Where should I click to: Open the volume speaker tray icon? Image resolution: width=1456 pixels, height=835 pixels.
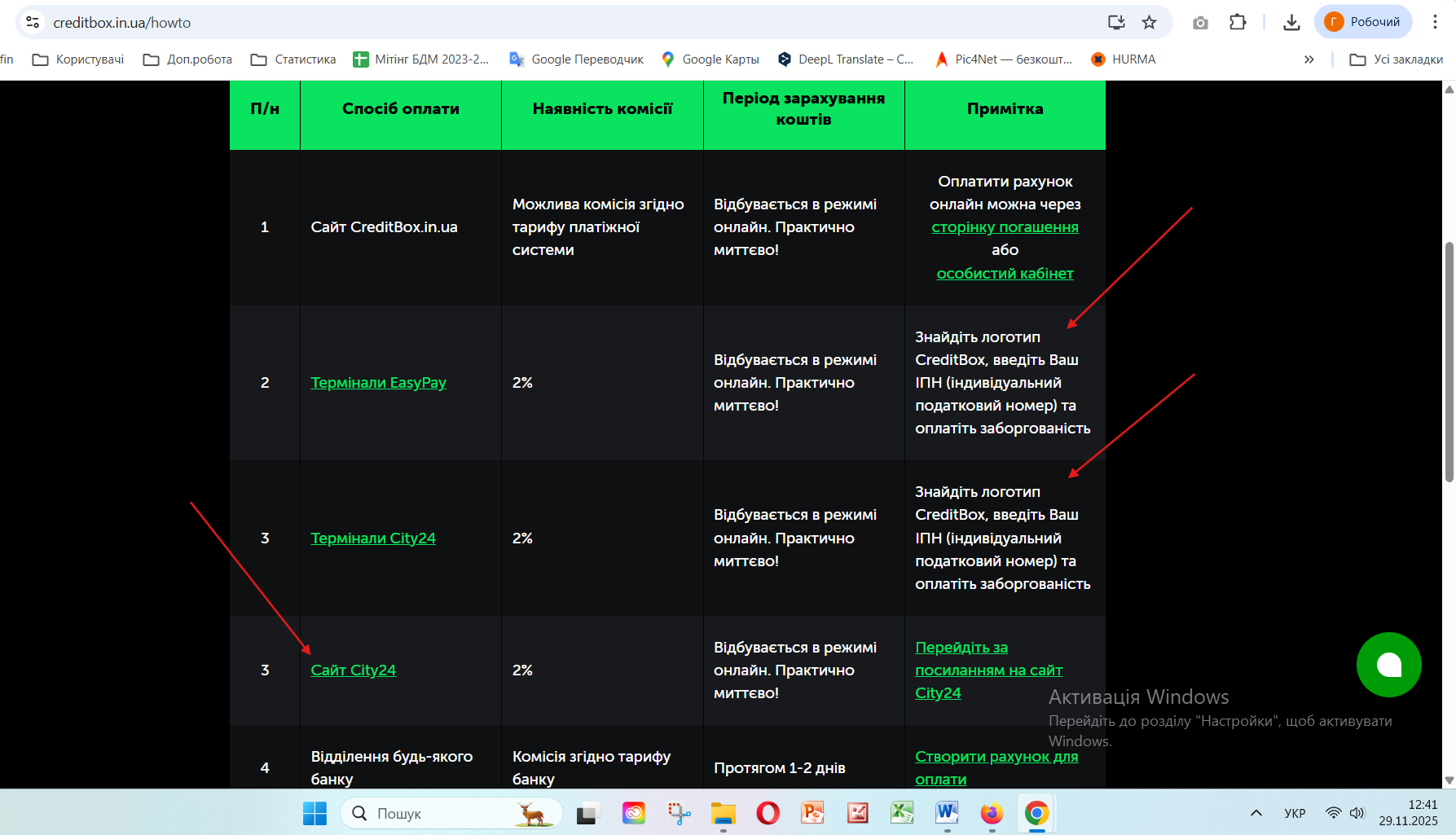(1357, 813)
